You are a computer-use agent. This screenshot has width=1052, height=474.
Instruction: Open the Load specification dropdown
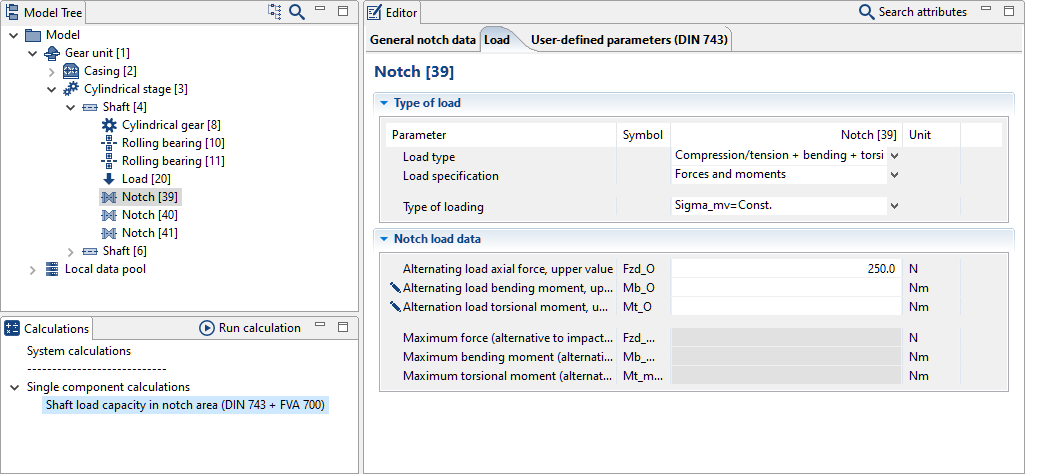893,175
